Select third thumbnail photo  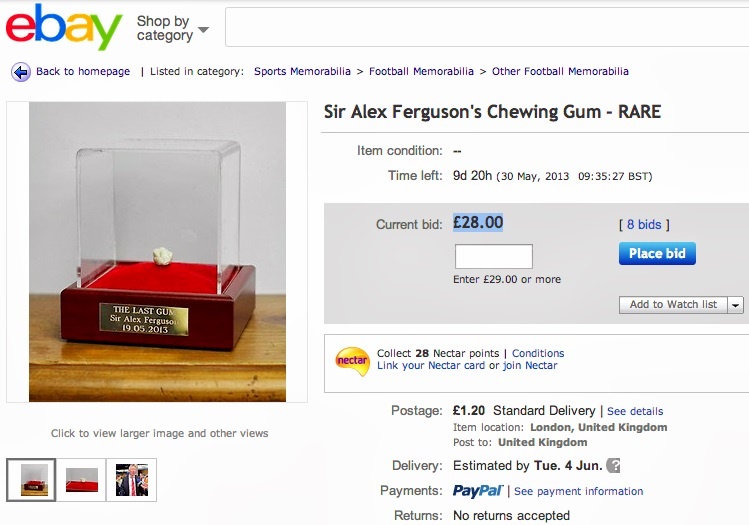pos(132,480)
